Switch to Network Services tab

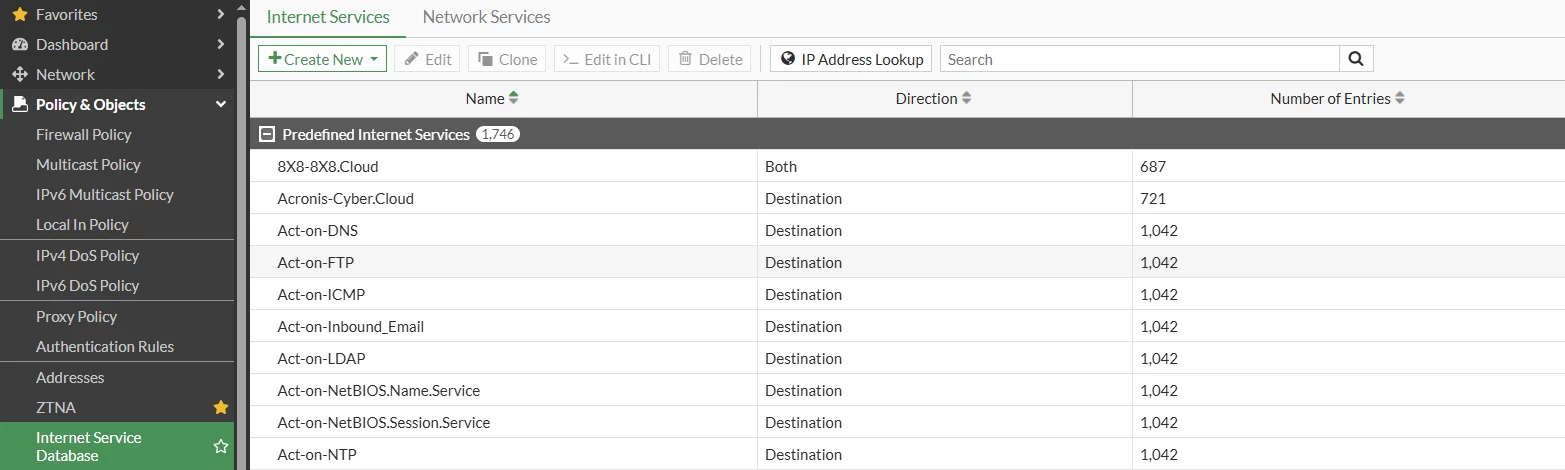(x=486, y=17)
